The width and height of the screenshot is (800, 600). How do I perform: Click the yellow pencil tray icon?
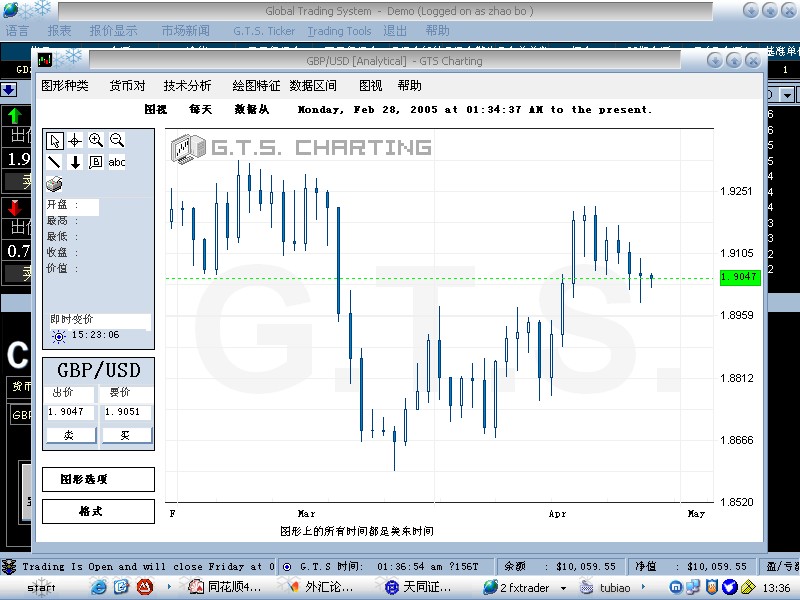click(748, 587)
